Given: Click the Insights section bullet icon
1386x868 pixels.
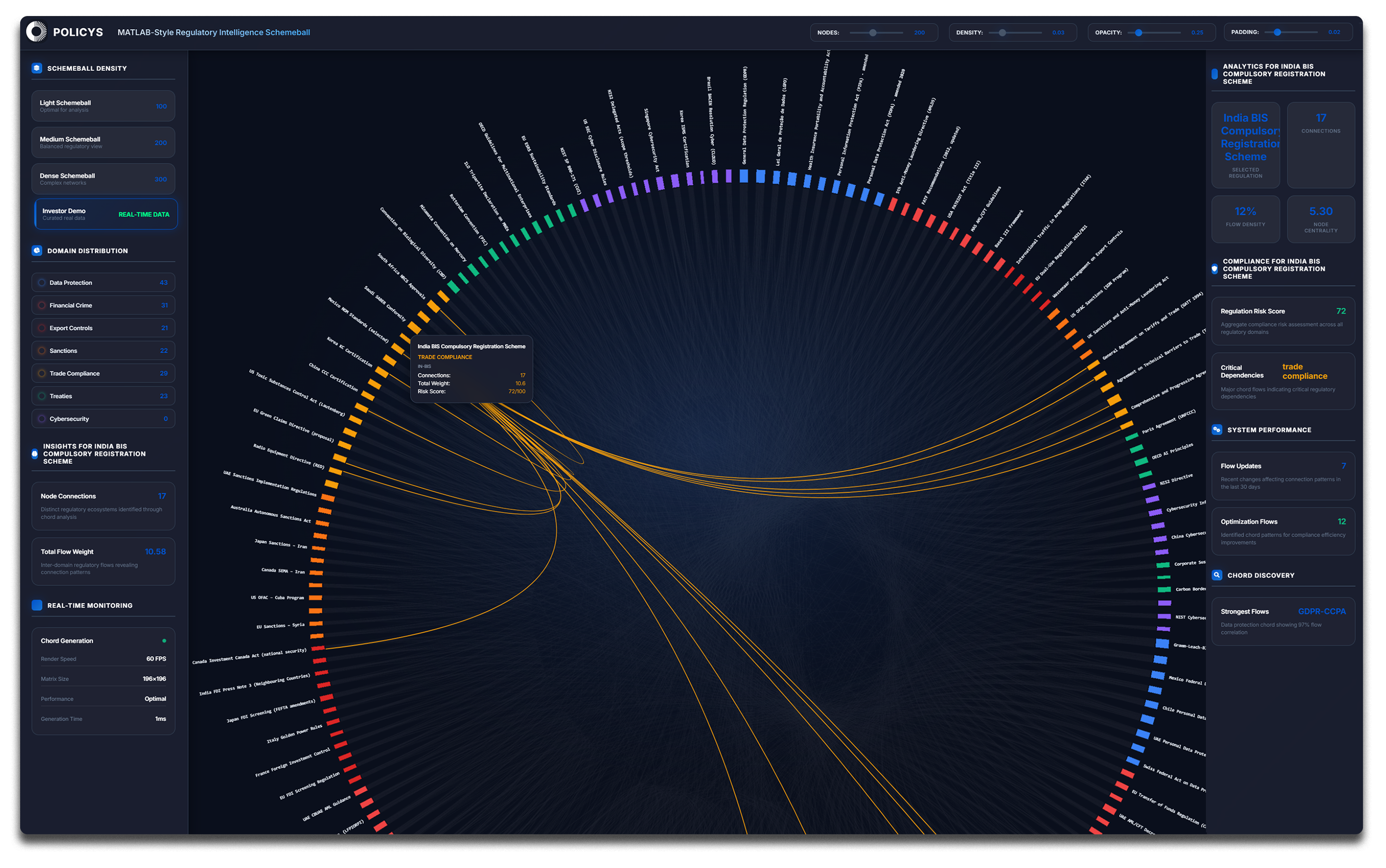Looking at the screenshot, I should [x=35, y=453].
